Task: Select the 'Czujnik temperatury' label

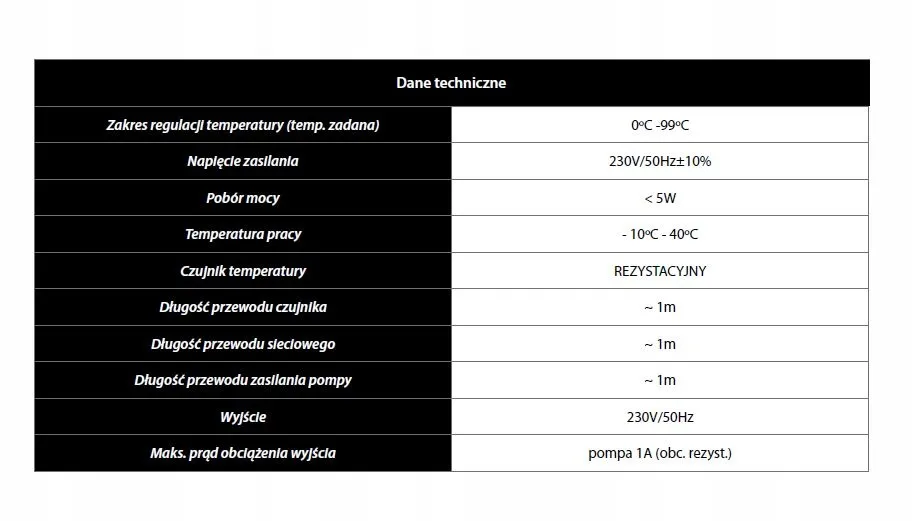Action: coord(243,271)
